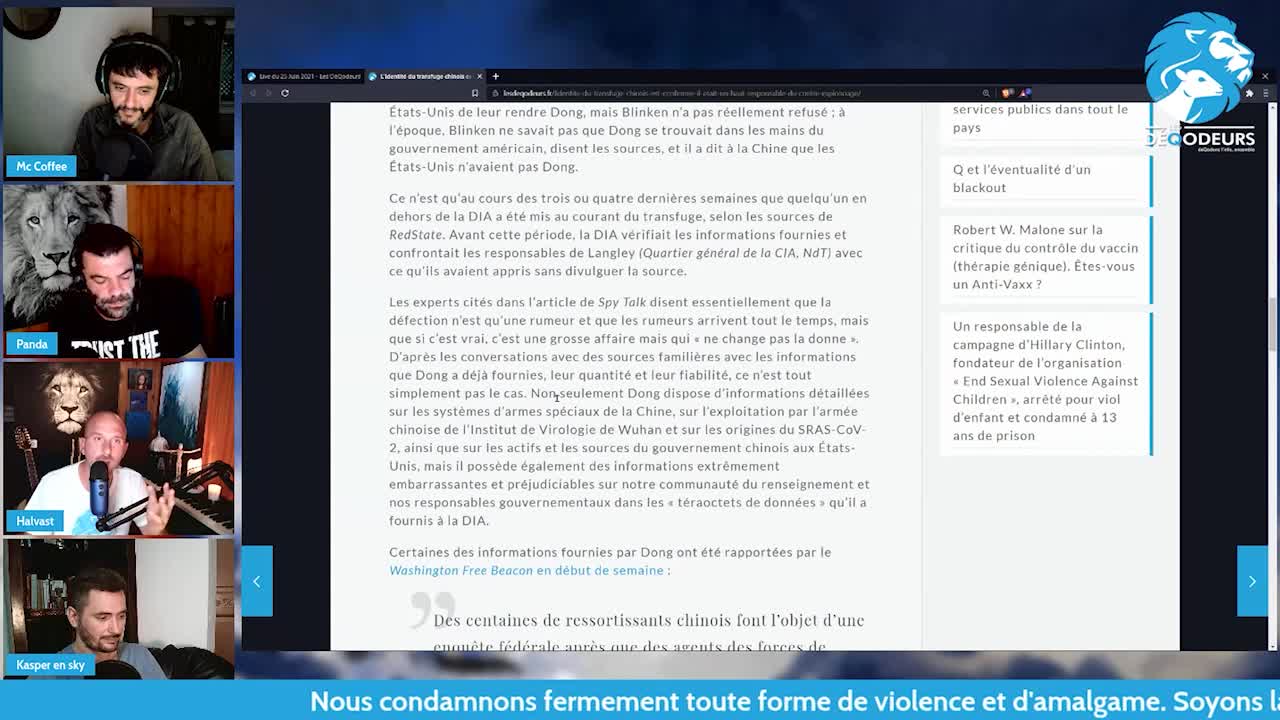Open a new browser tab

[495, 76]
